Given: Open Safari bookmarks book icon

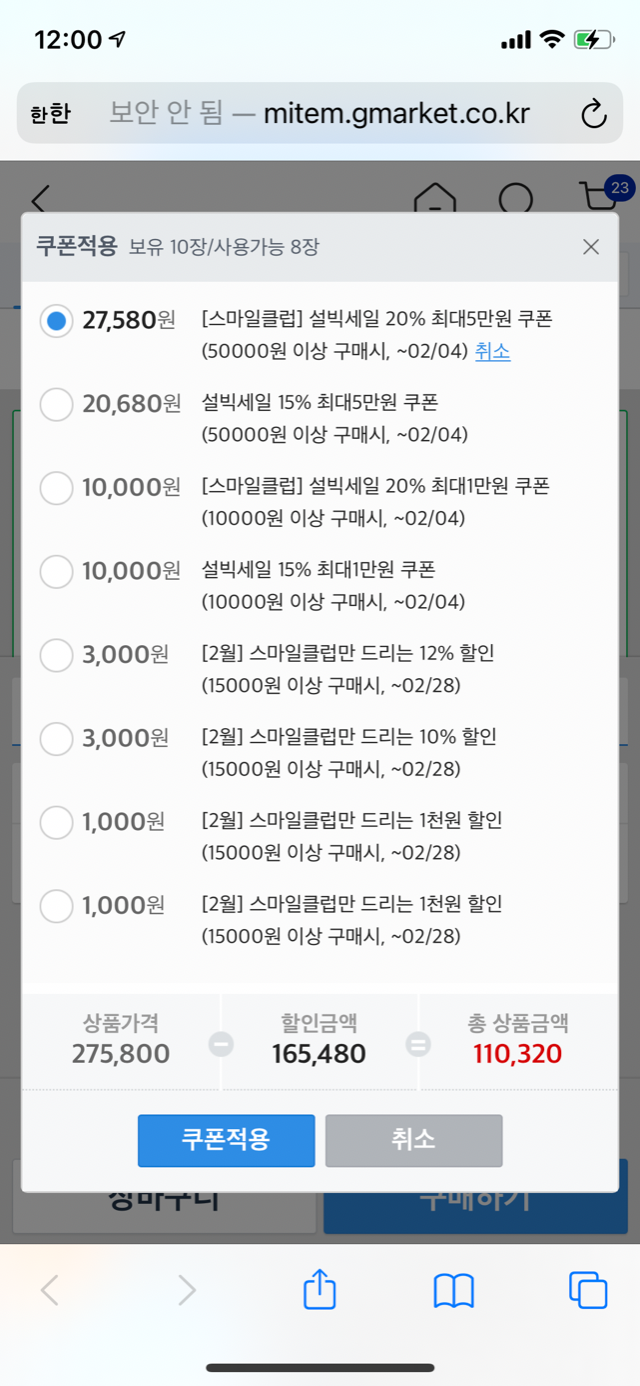Looking at the screenshot, I should point(453,1291).
